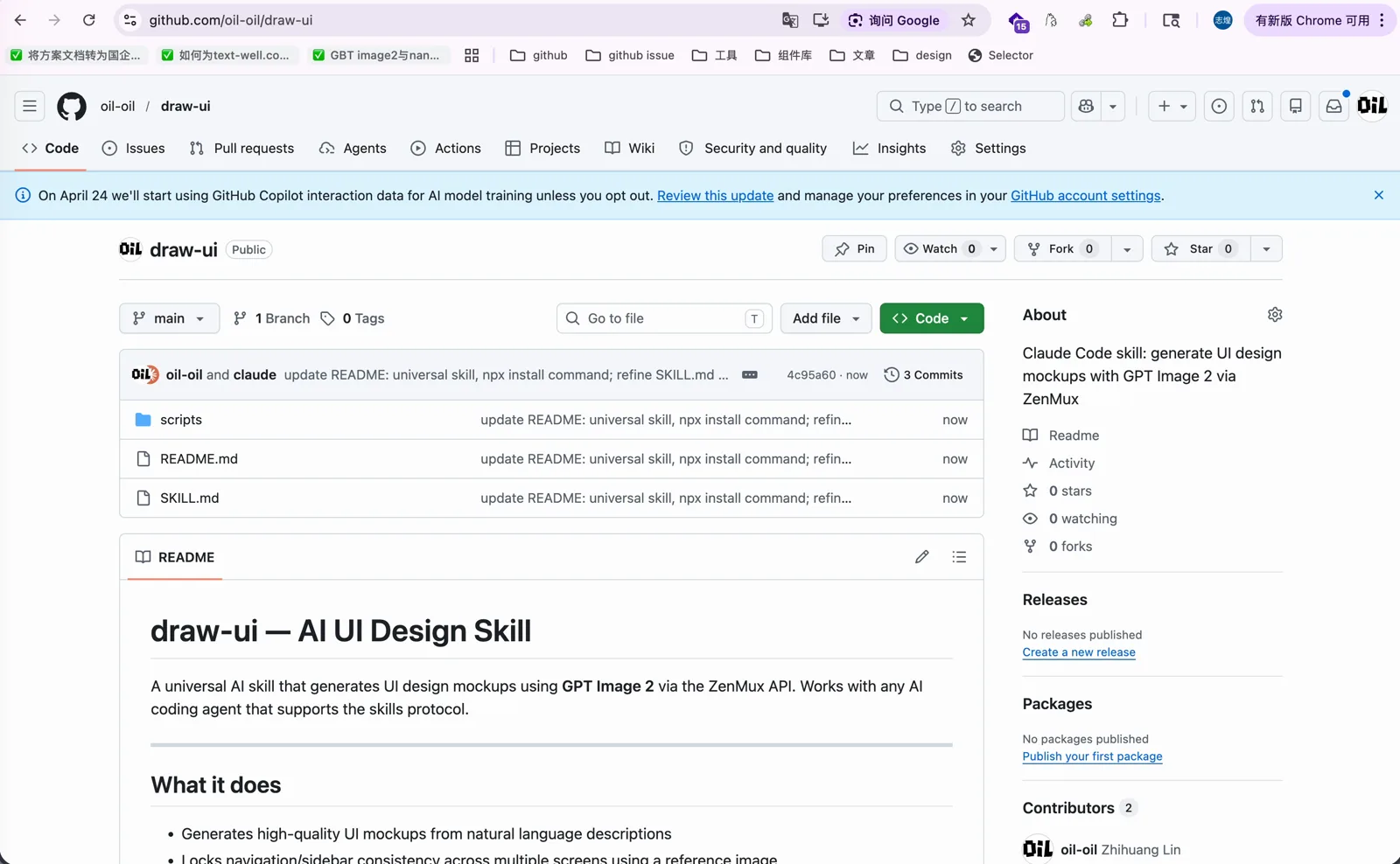Open GitHub account settings link
The width and height of the screenshot is (1400, 864).
[1086, 196]
